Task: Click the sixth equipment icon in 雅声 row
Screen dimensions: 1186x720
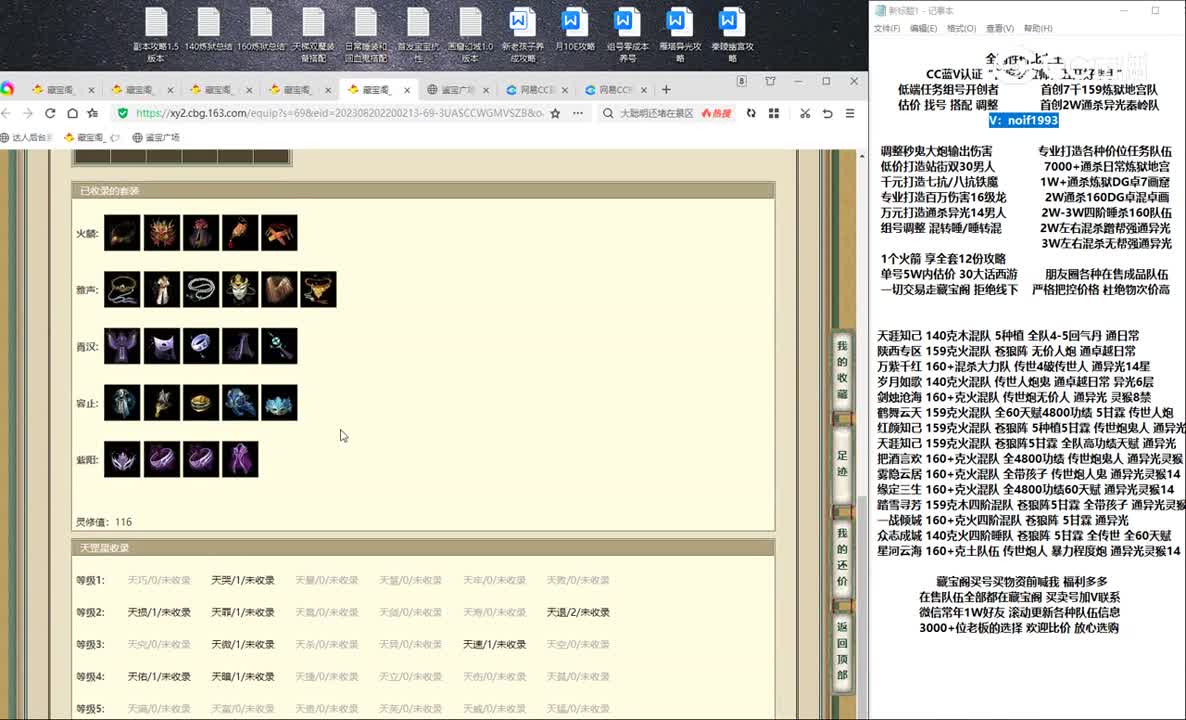Action: [x=318, y=290]
